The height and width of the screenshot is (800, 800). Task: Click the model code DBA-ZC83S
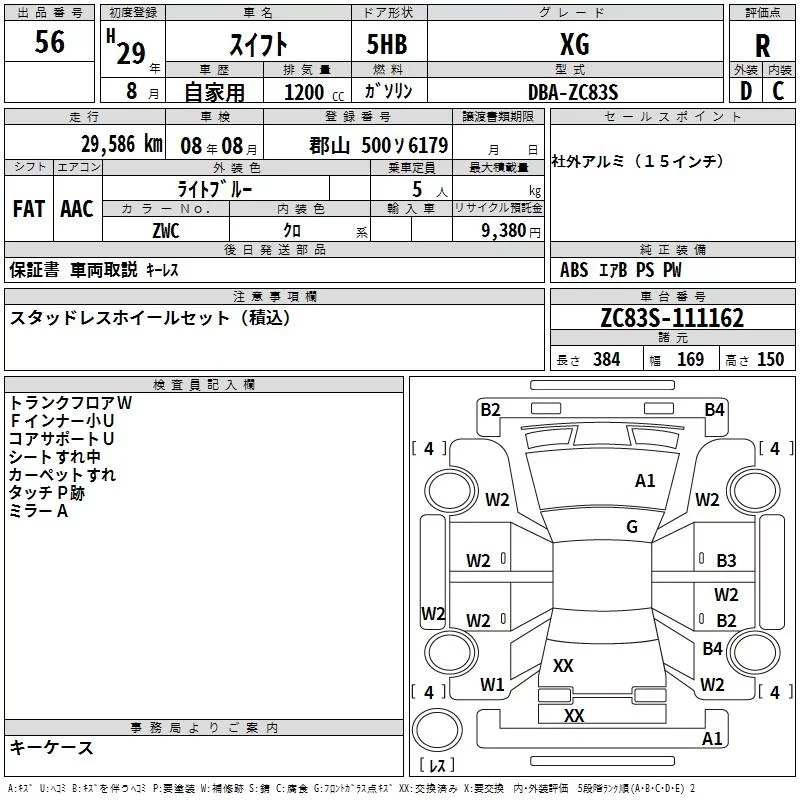pos(573,92)
